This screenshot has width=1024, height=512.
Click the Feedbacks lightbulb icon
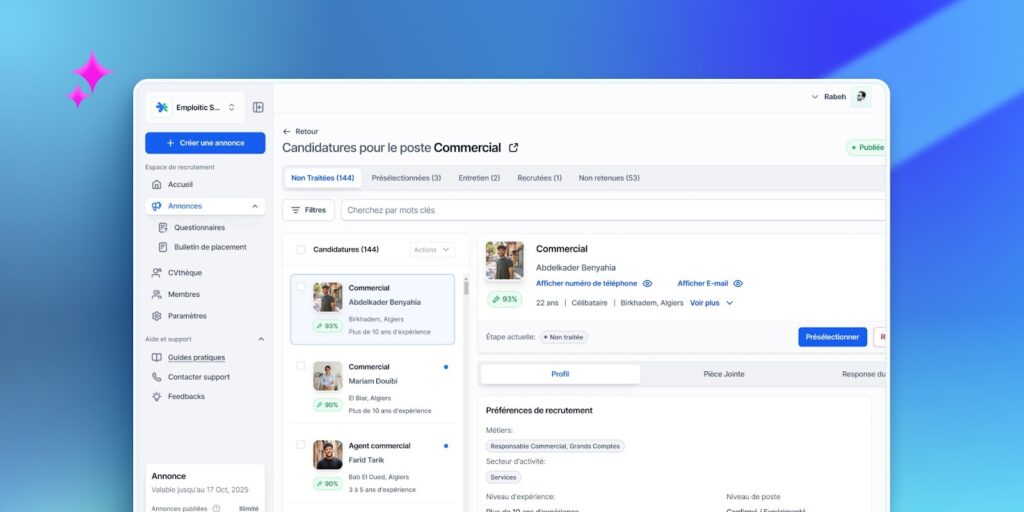point(157,397)
